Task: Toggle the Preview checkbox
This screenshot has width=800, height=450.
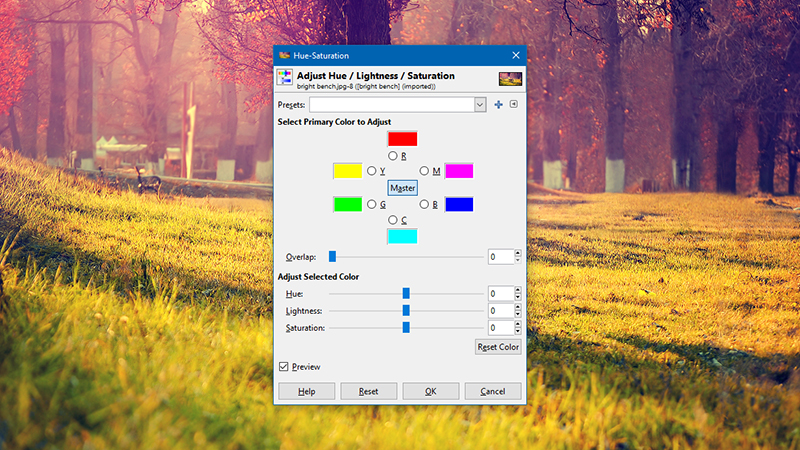Action: [284, 367]
